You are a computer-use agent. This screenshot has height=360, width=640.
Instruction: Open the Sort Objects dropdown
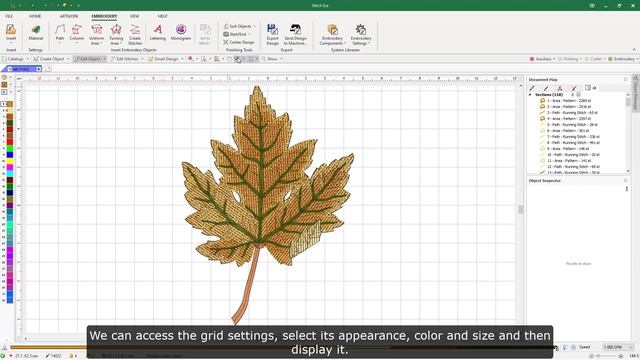[x=240, y=26]
